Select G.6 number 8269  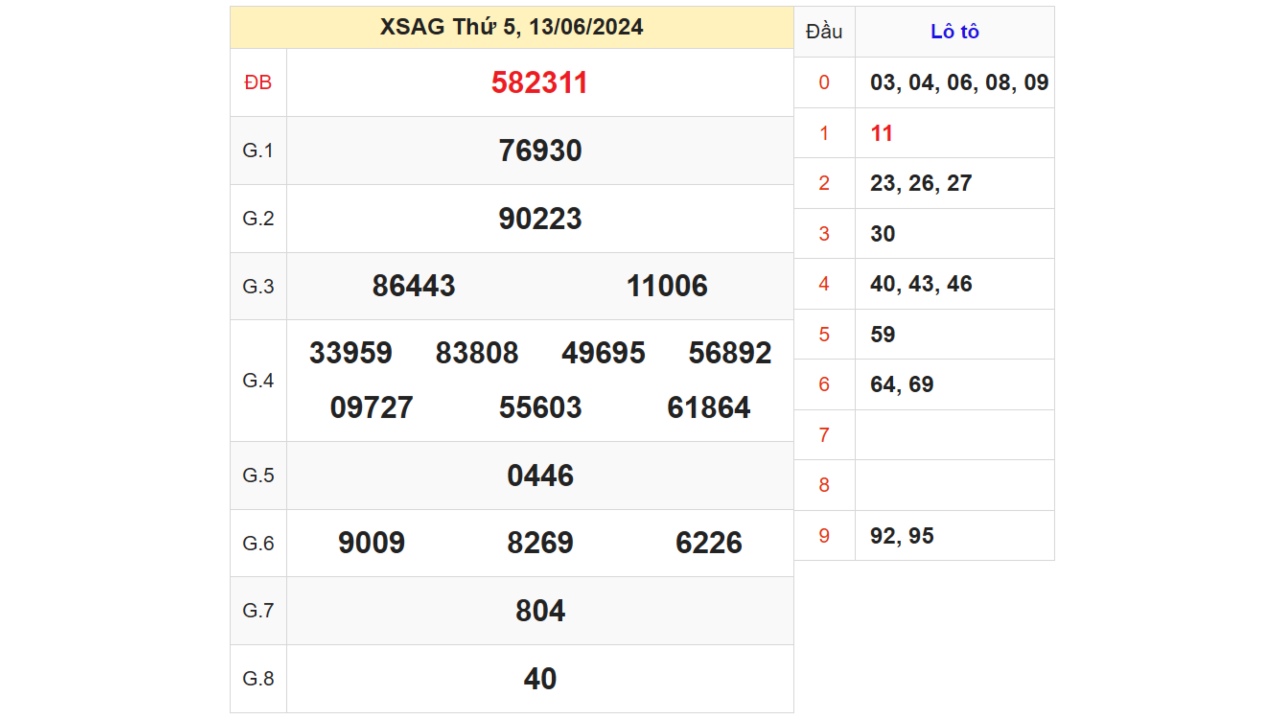pos(540,543)
